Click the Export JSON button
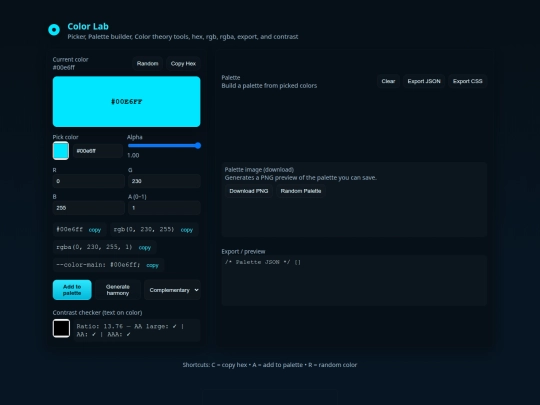540x405 pixels. [x=424, y=81]
